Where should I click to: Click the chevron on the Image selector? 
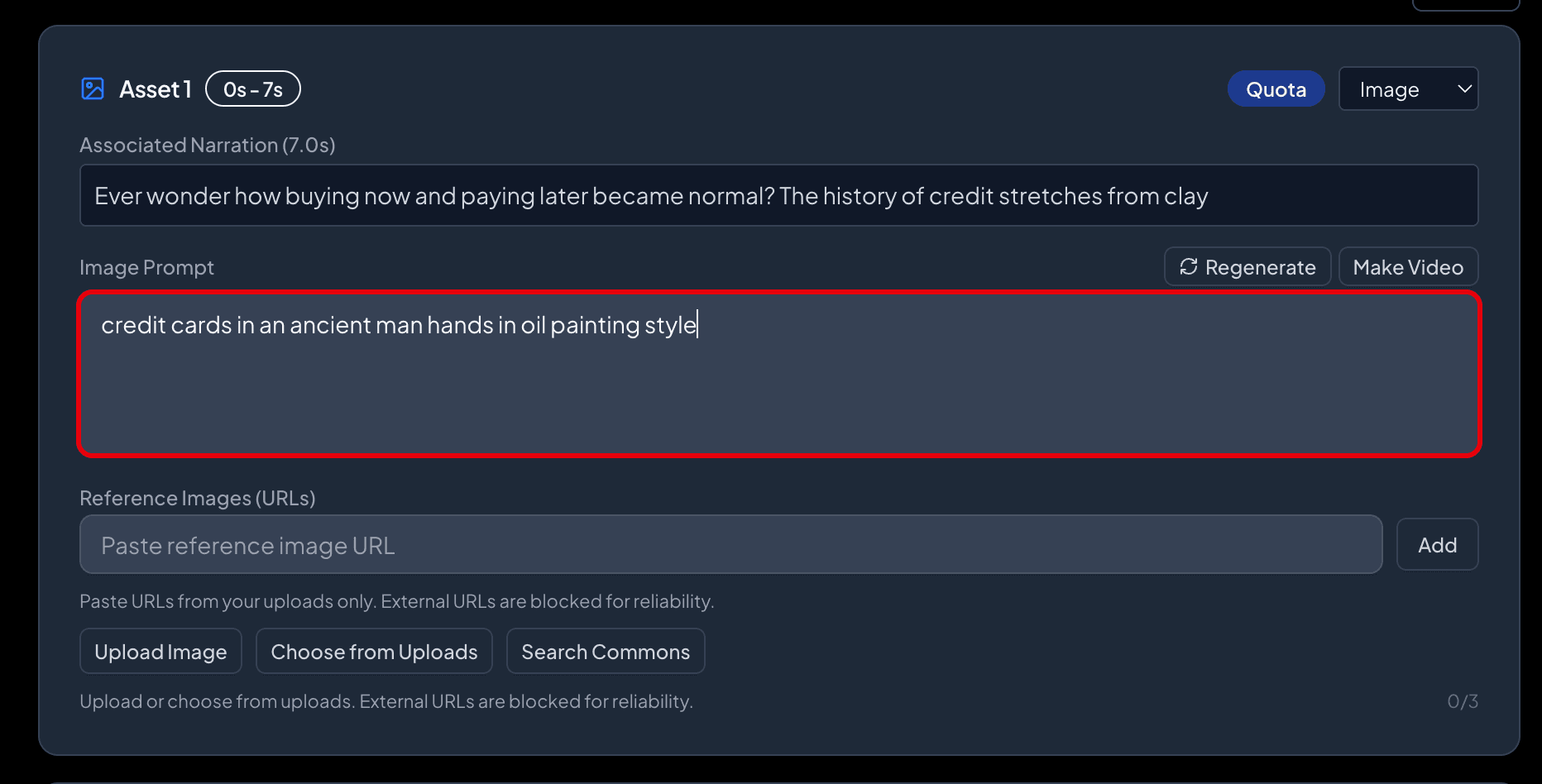pyautogui.click(x=1465, y=88)
